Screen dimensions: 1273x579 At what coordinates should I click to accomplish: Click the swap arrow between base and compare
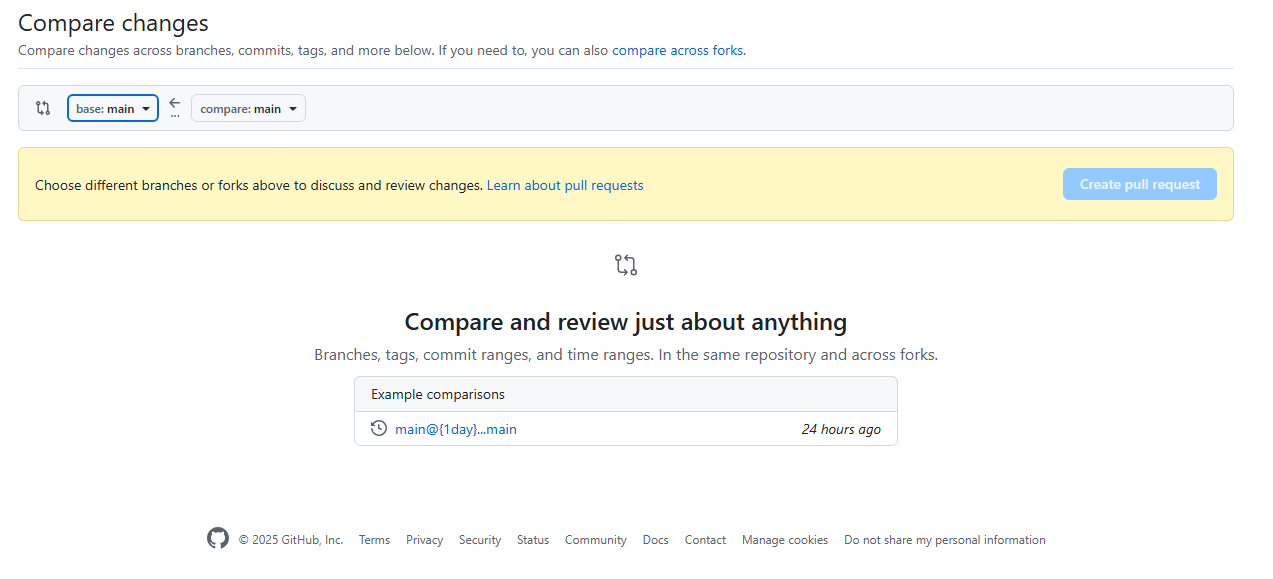174,104
